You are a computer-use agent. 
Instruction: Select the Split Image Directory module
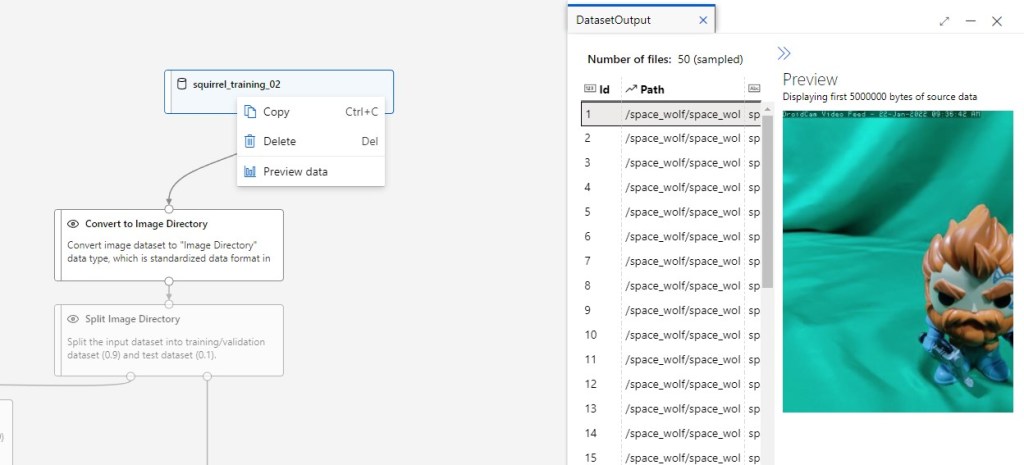[169, 340]
